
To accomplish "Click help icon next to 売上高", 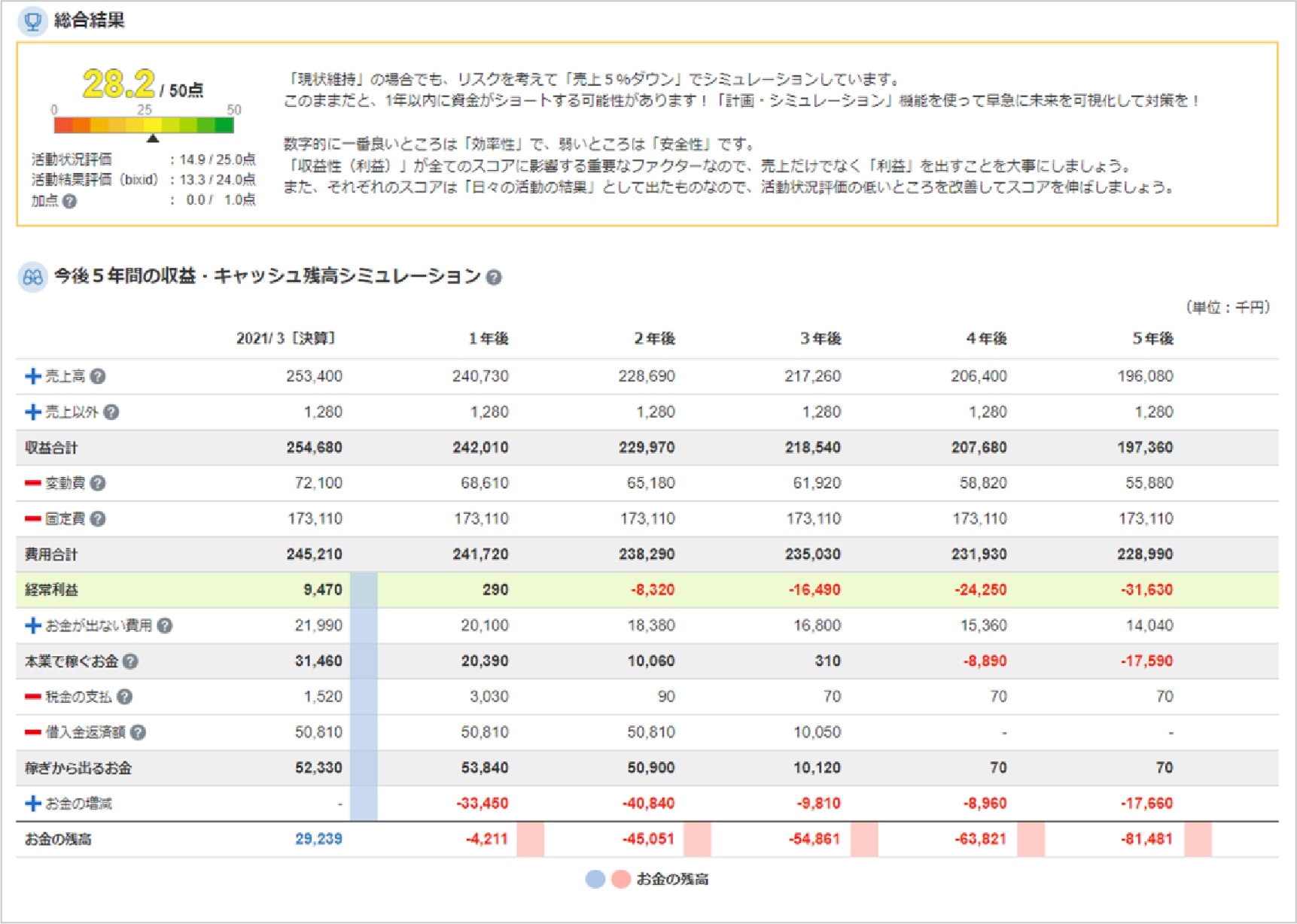I will pos(98,376).
